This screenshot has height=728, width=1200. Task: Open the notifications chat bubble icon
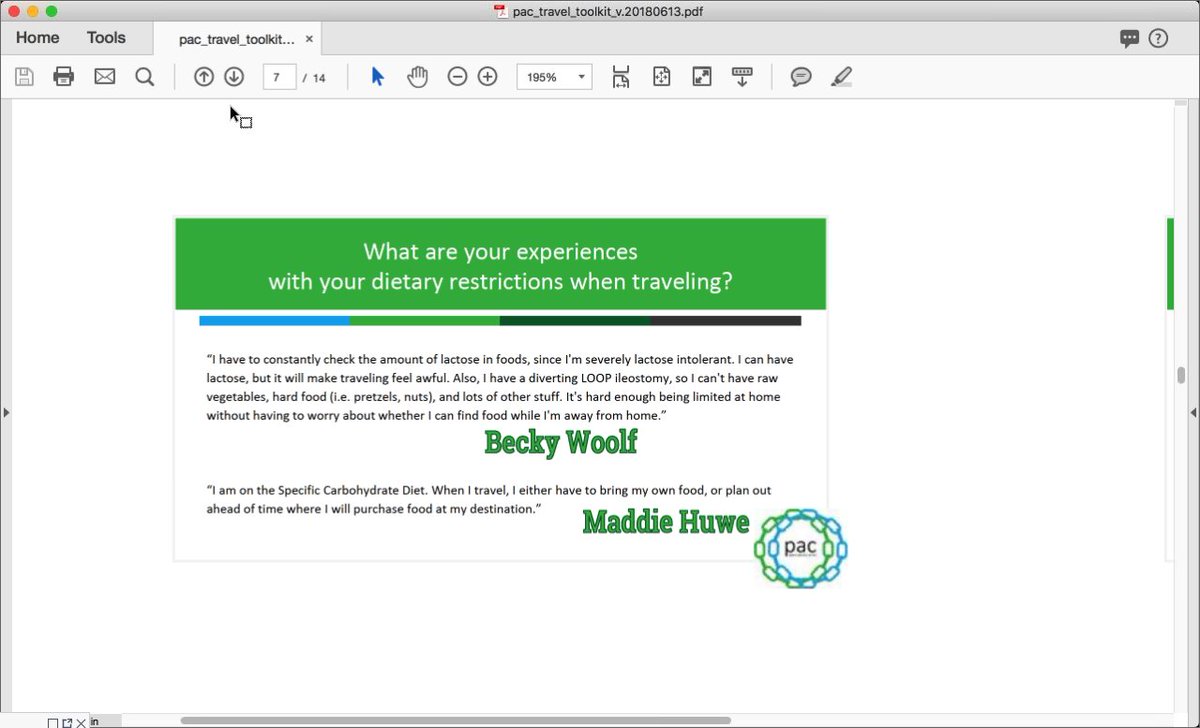tap(1129, 39)
